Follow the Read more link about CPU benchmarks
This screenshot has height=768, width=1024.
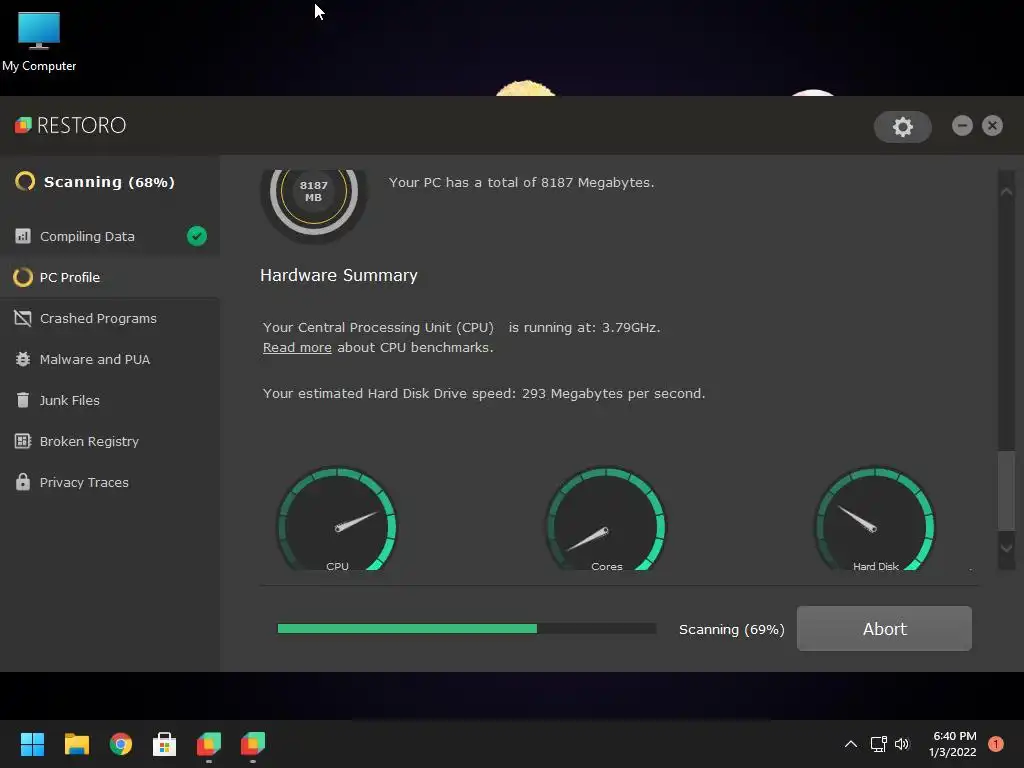tap(297, 347)
